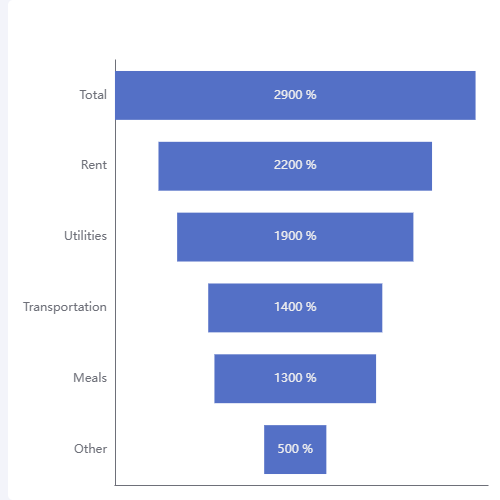
Task: Click the Rent axis label
Action: [94, 165]
